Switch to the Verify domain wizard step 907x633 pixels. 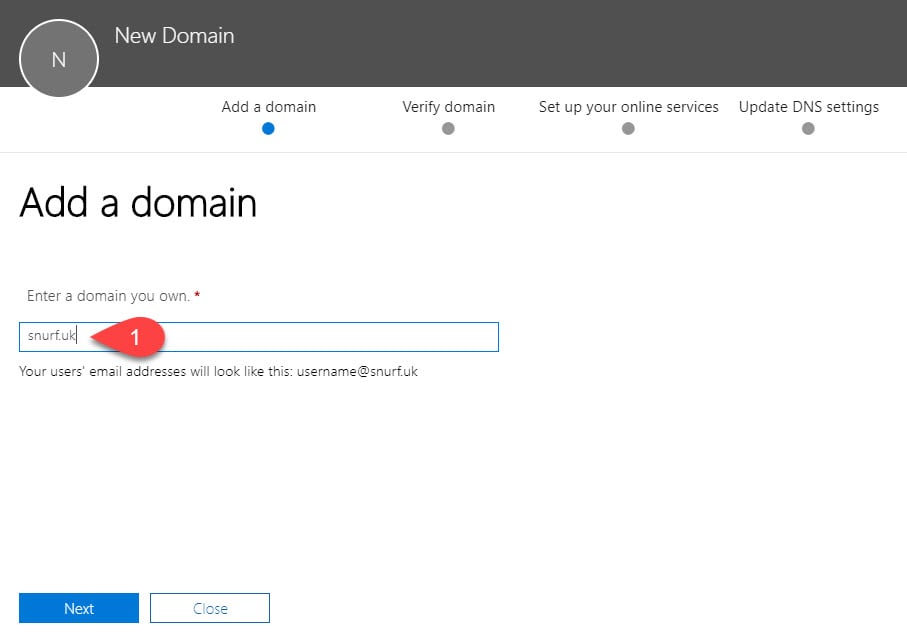(448, 107)
